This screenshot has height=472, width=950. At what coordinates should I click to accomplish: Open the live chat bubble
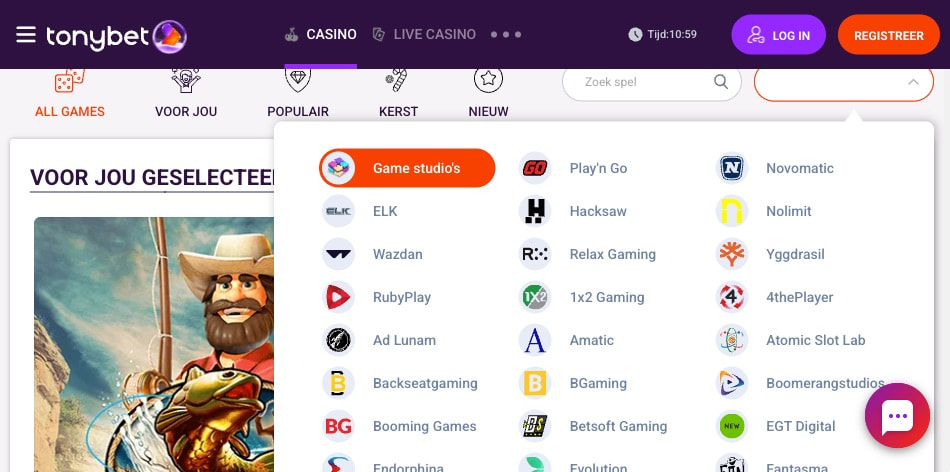click(x=897, y=416)
